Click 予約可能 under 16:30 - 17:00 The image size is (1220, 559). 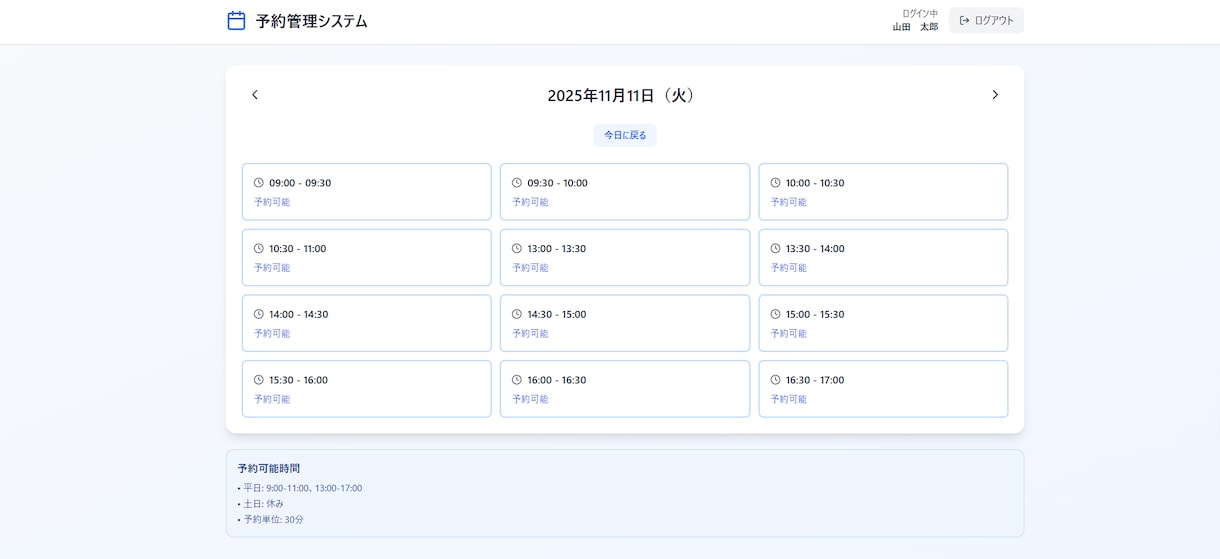coord(789,399)
